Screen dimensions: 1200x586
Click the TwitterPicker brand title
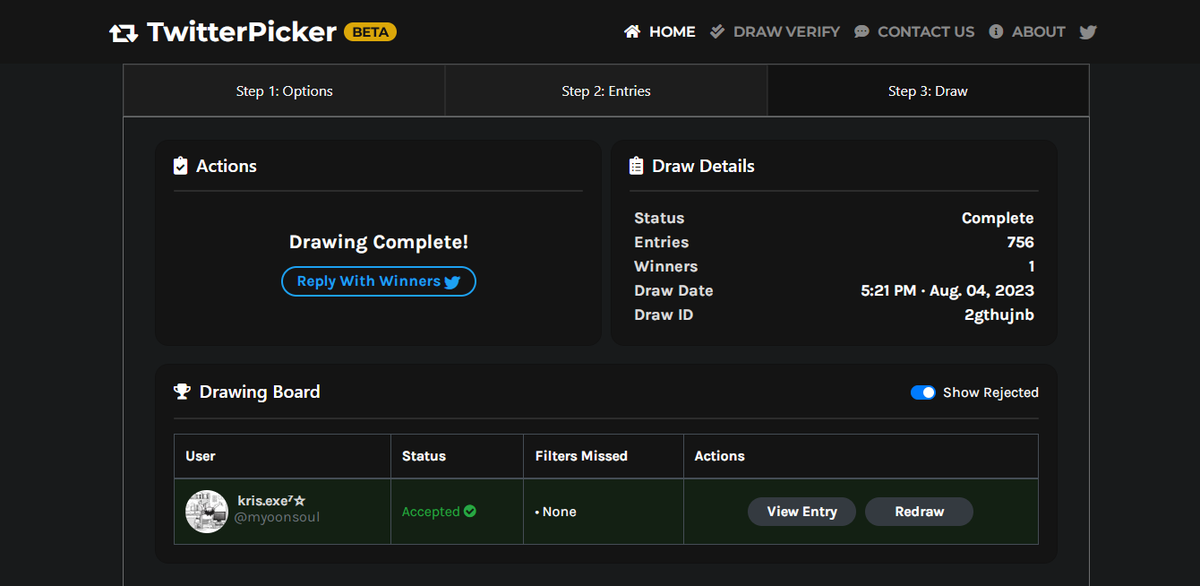click(x=241, y=32)
